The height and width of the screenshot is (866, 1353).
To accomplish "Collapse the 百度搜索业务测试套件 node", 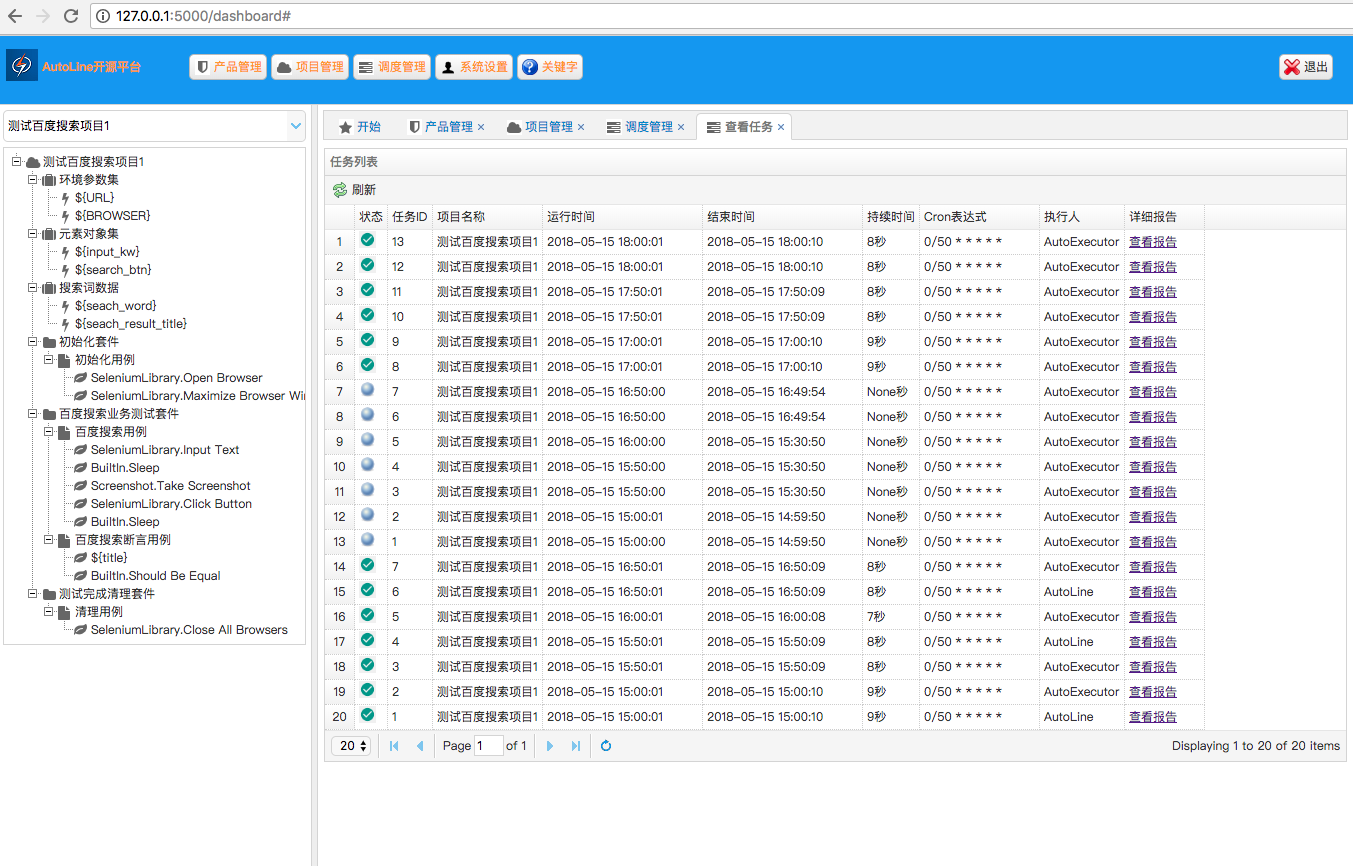I will [x=33, y=414].
